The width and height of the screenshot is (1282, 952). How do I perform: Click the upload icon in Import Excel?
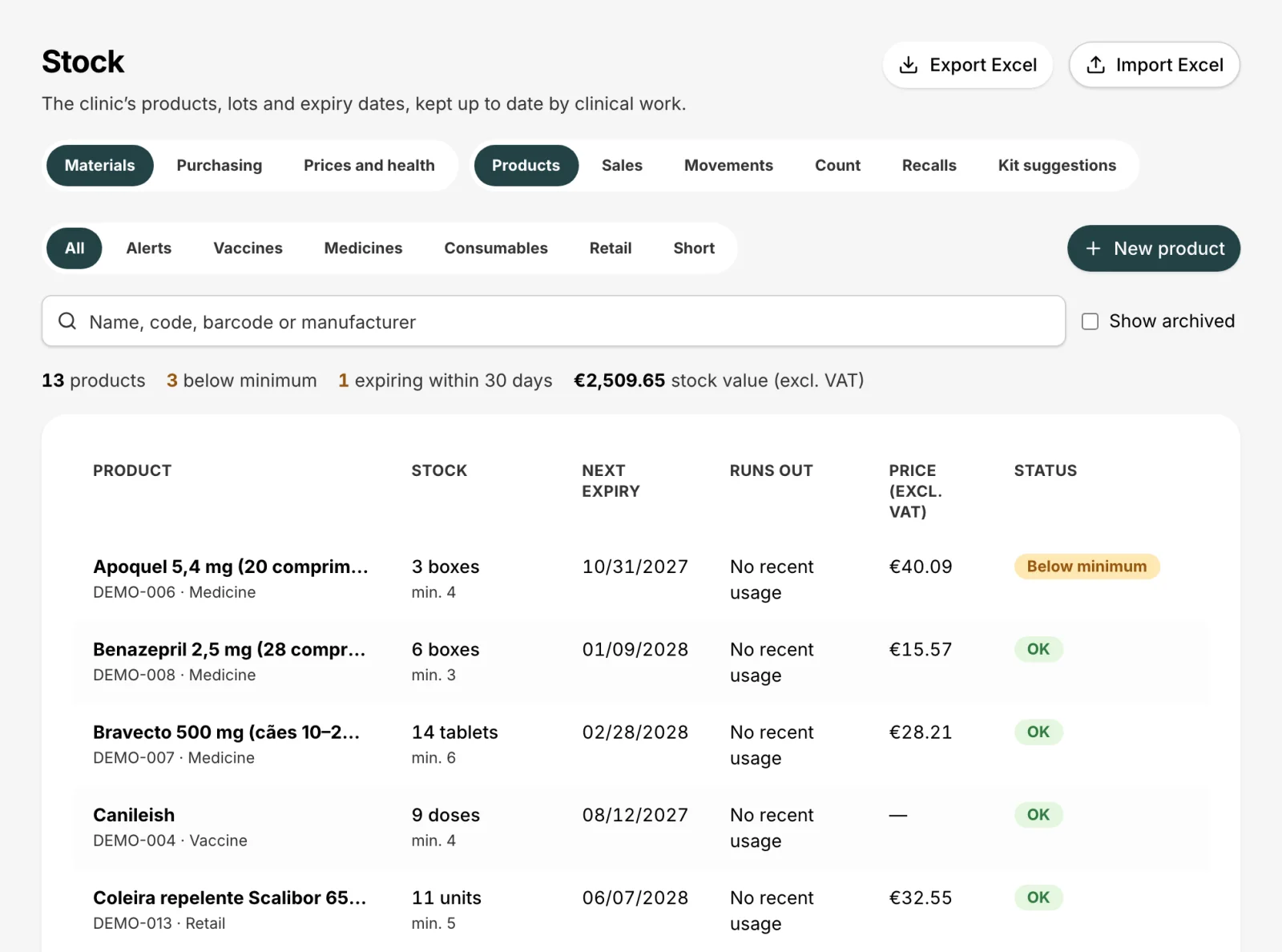pyautogui.click(x=1095, y=65)
